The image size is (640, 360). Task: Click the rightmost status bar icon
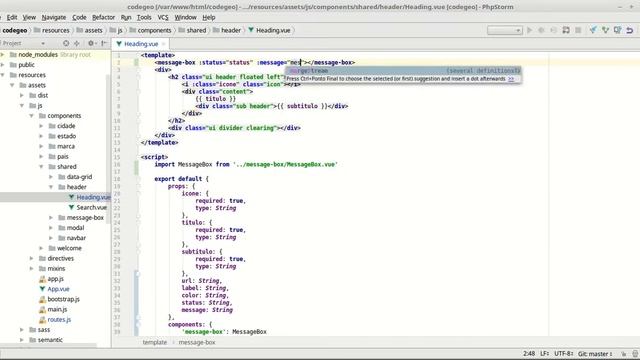[635, 354]
